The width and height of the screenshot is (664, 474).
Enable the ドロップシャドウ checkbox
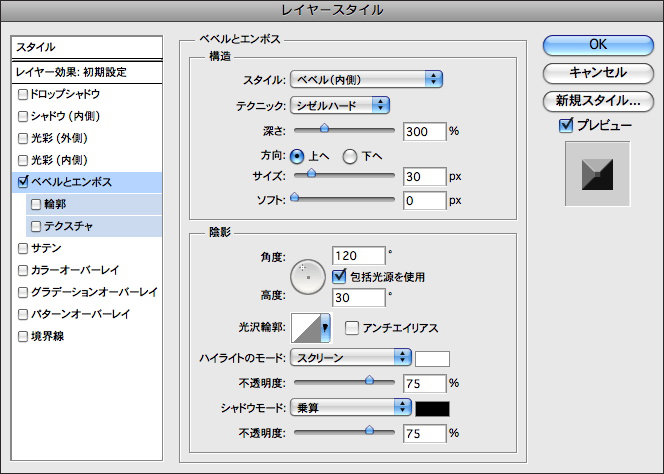point(23,94)
